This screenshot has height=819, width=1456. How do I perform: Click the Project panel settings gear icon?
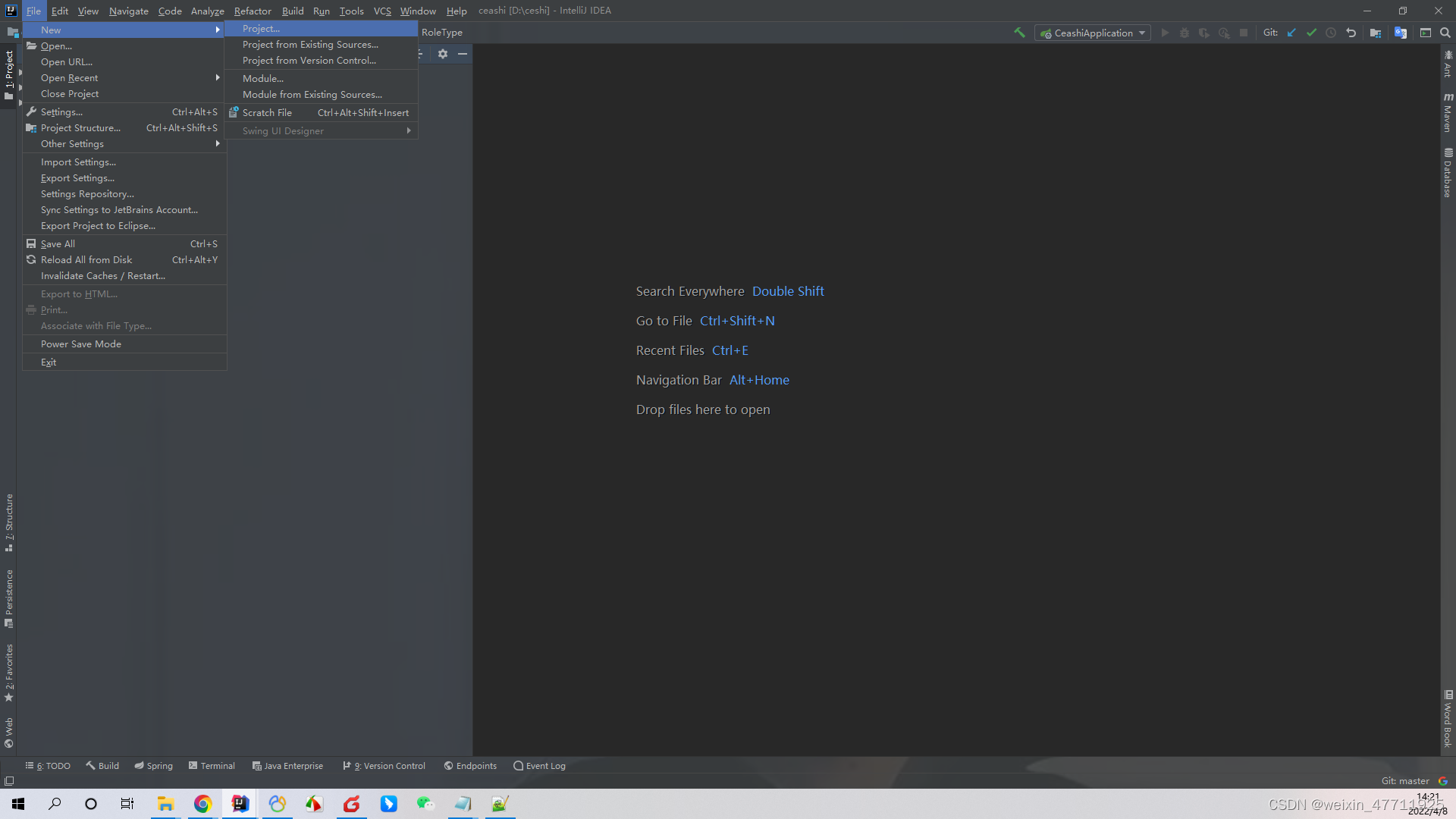click(443, 54)
